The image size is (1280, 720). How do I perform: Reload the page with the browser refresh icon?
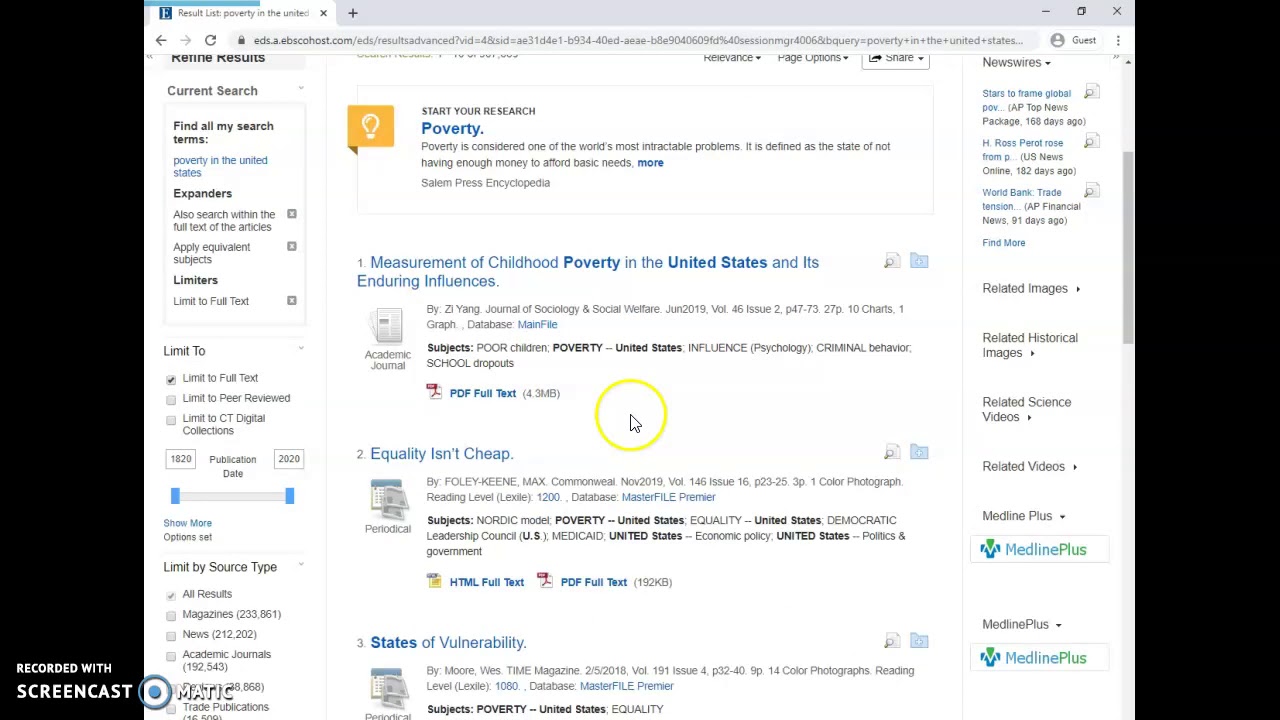[210, 40]
